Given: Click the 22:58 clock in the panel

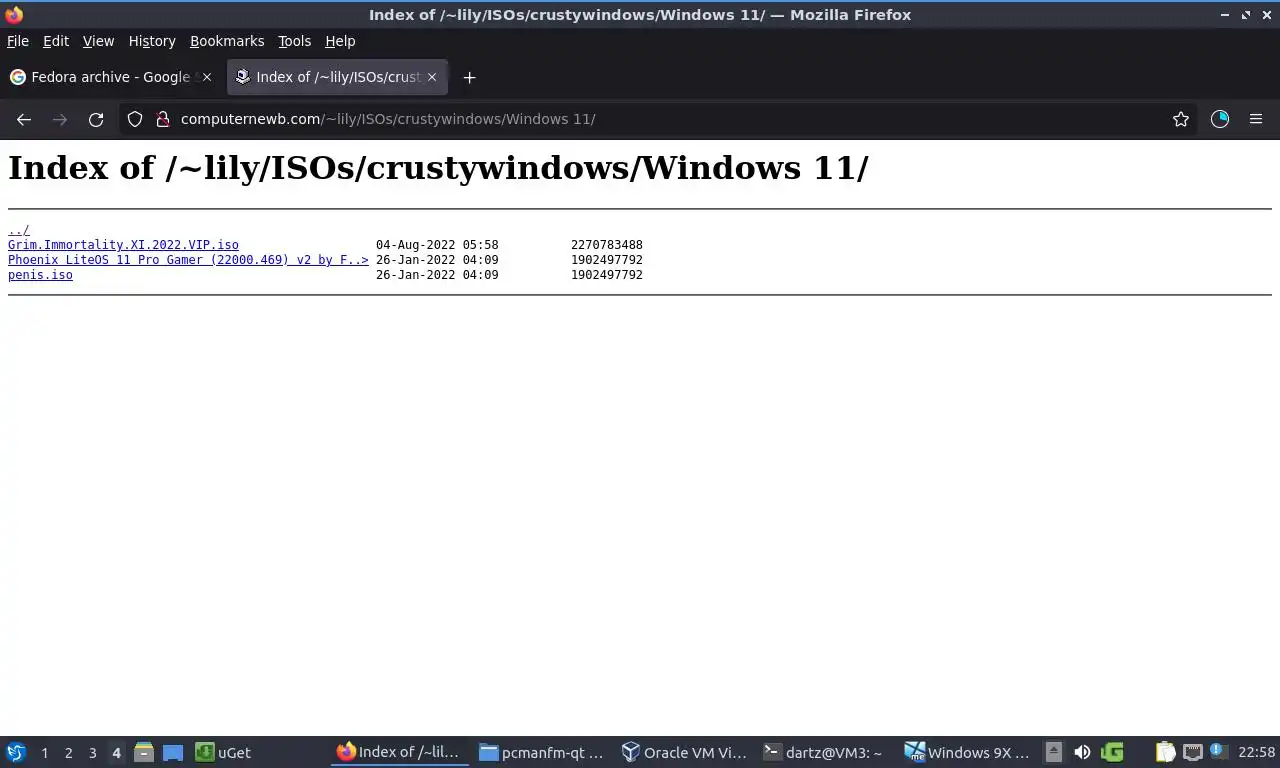Looking at the screenshot, I should click(x=1256, y=752).
